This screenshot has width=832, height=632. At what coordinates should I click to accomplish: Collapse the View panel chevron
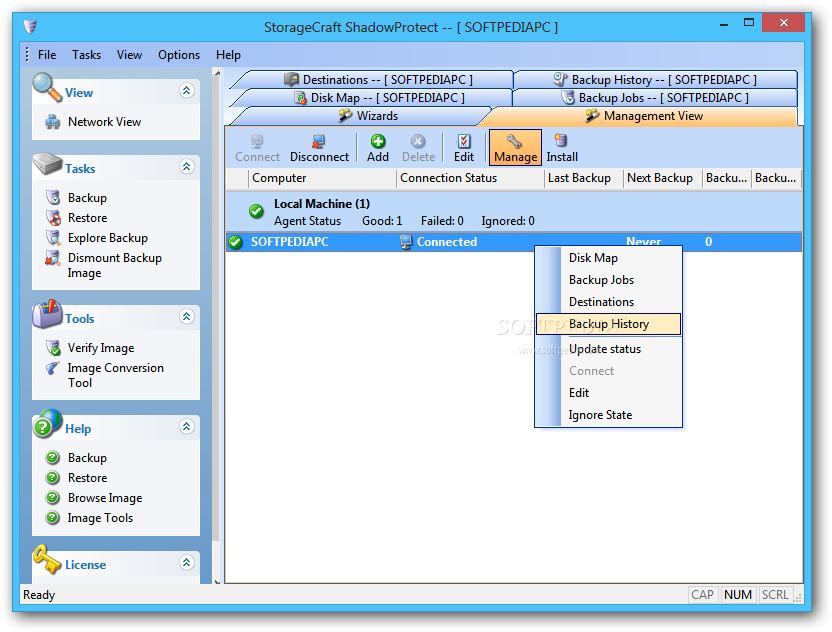pos(186,91)
